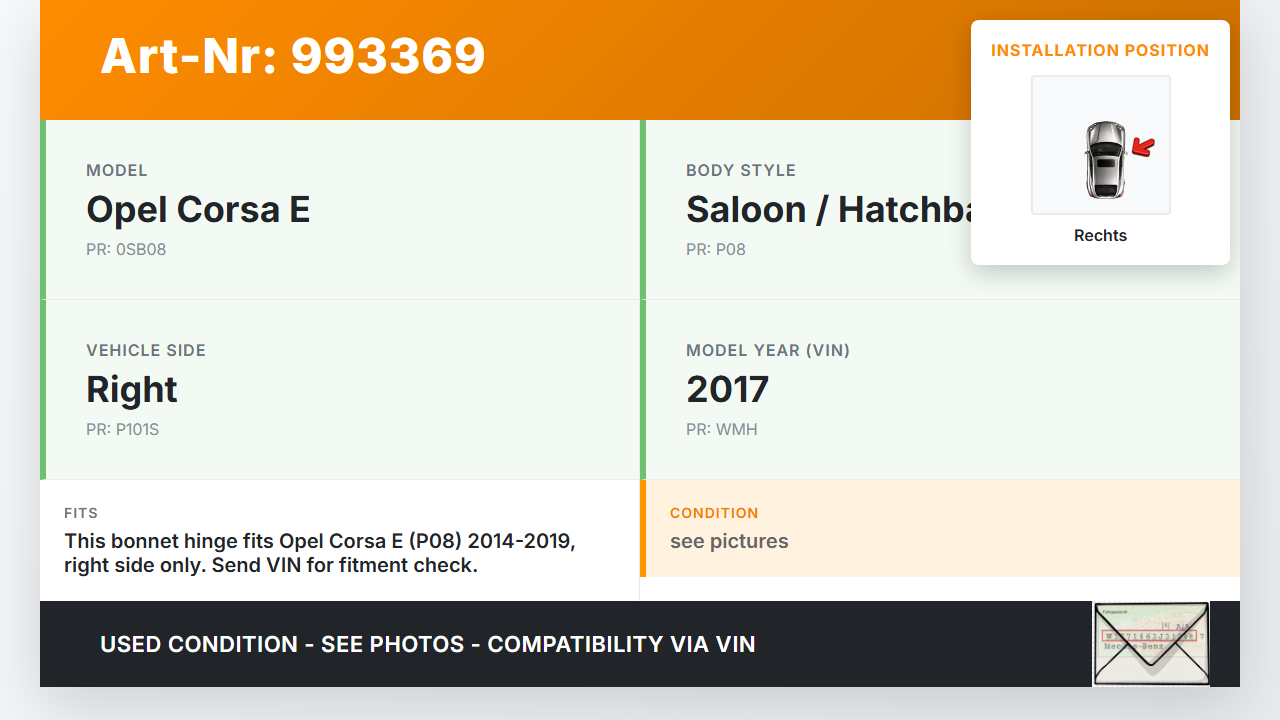Click the see pictures text
This screenshot has height=720, width=1280.
tap(729, 542)
